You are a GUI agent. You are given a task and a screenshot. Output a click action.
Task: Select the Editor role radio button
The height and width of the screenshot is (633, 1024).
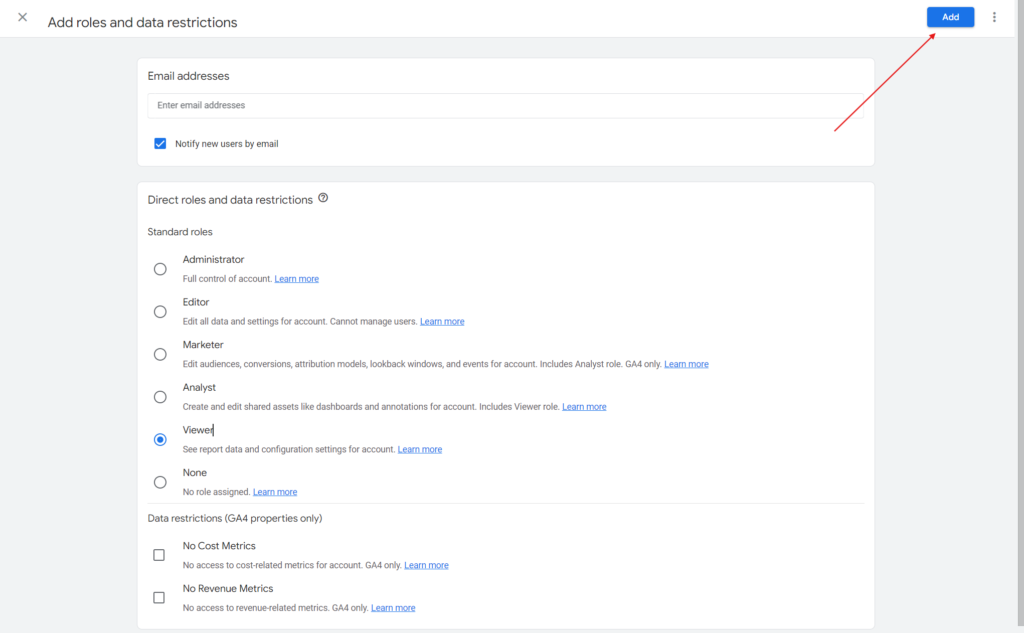click(x=160, y=312)
